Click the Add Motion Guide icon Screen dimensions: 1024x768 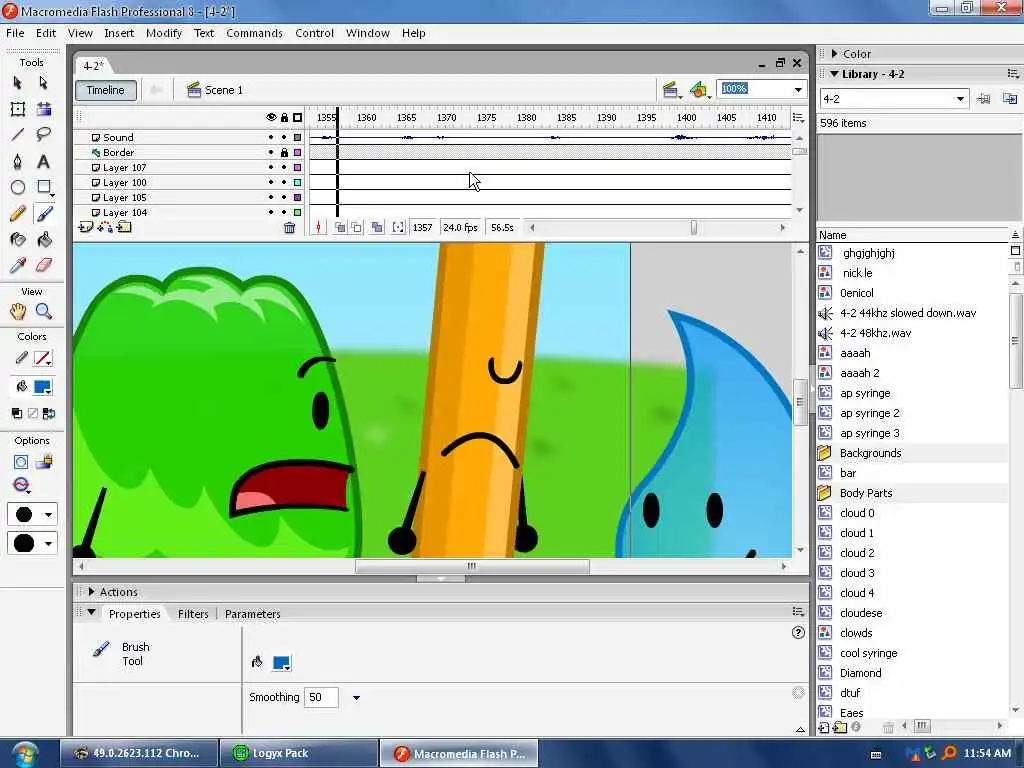(104, 227)
